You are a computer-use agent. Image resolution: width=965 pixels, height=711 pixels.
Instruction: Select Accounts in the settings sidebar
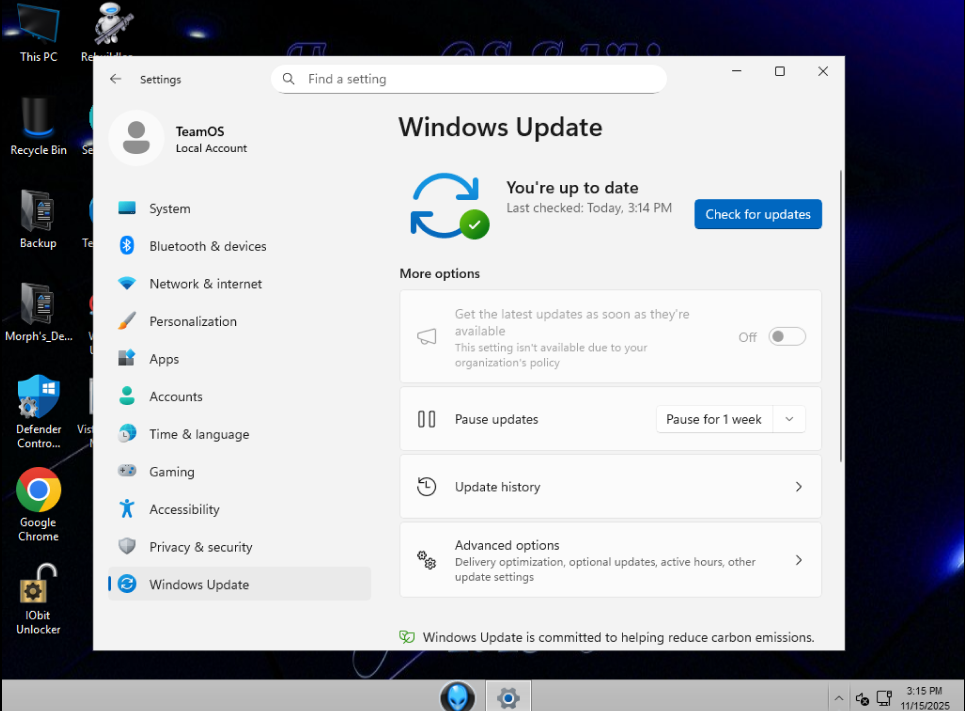pyautogui.click(x=176, y=397)
